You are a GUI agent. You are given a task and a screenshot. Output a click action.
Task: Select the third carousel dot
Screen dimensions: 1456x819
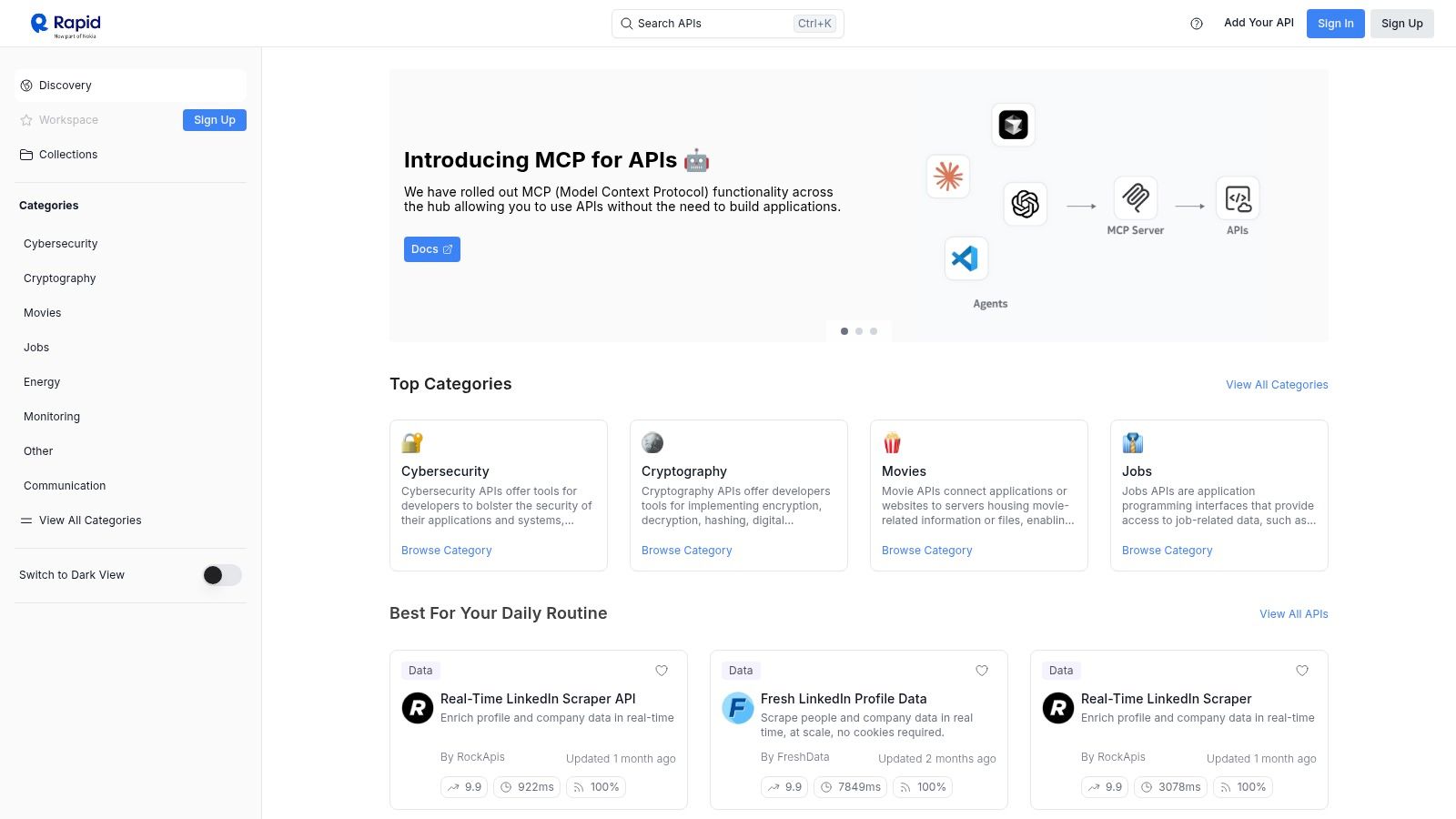click(x=874, y=331)
